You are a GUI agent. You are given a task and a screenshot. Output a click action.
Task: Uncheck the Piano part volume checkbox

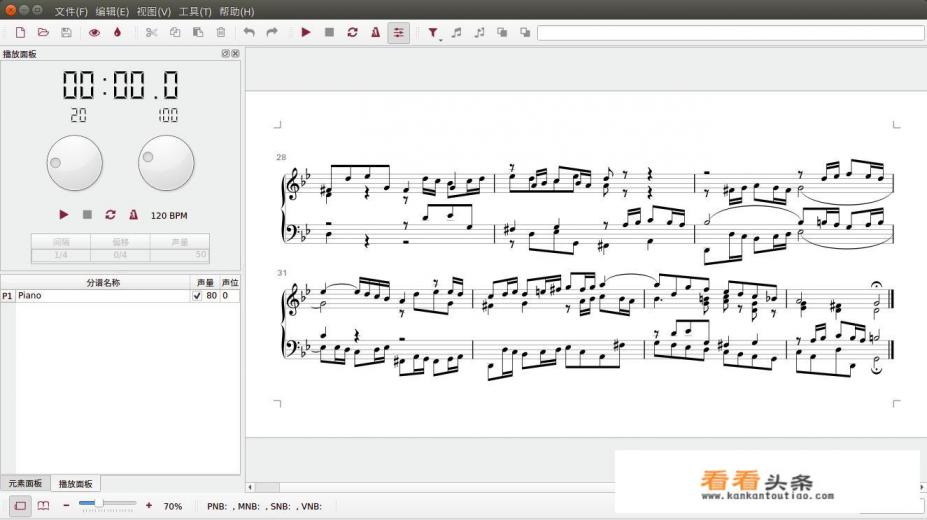[196, 296]
